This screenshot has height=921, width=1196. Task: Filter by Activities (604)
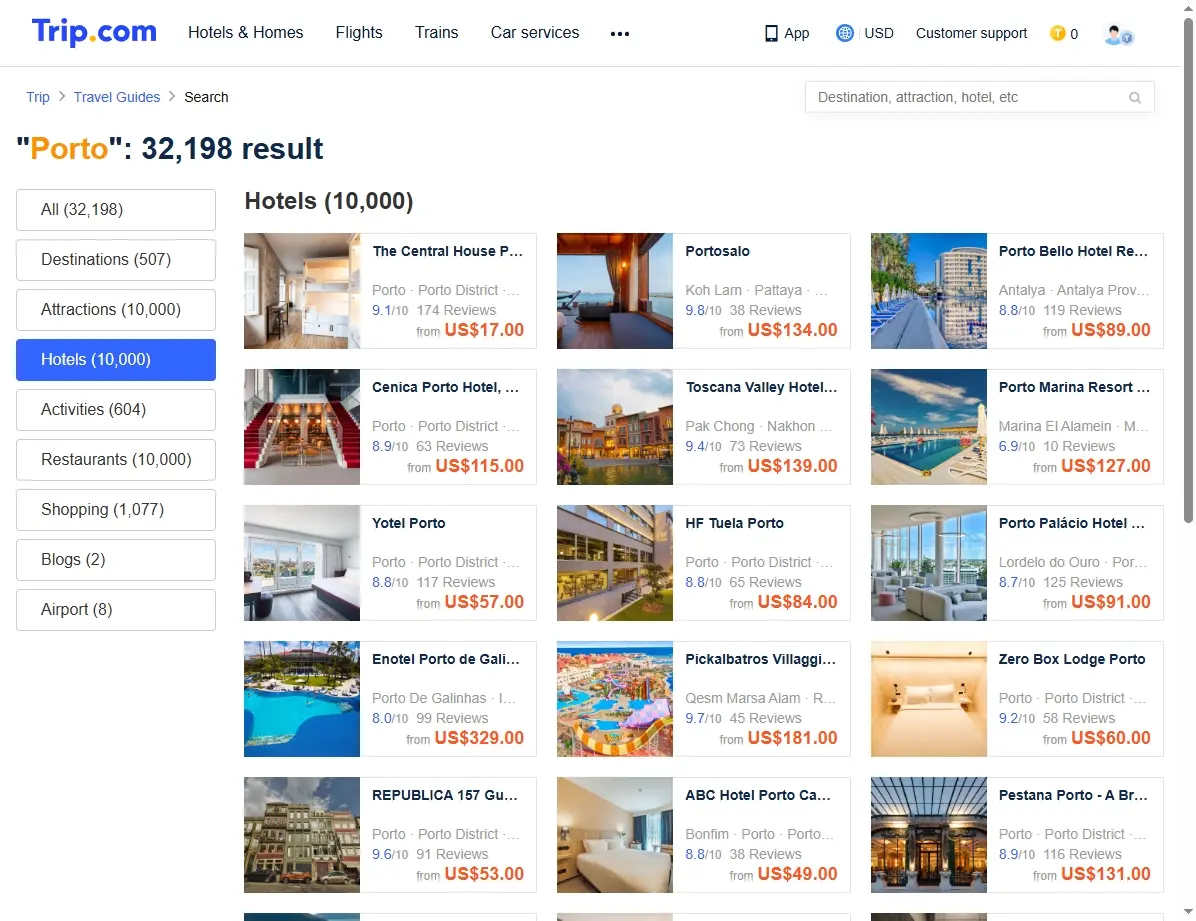pyautogui.click(x=116, y=410)
